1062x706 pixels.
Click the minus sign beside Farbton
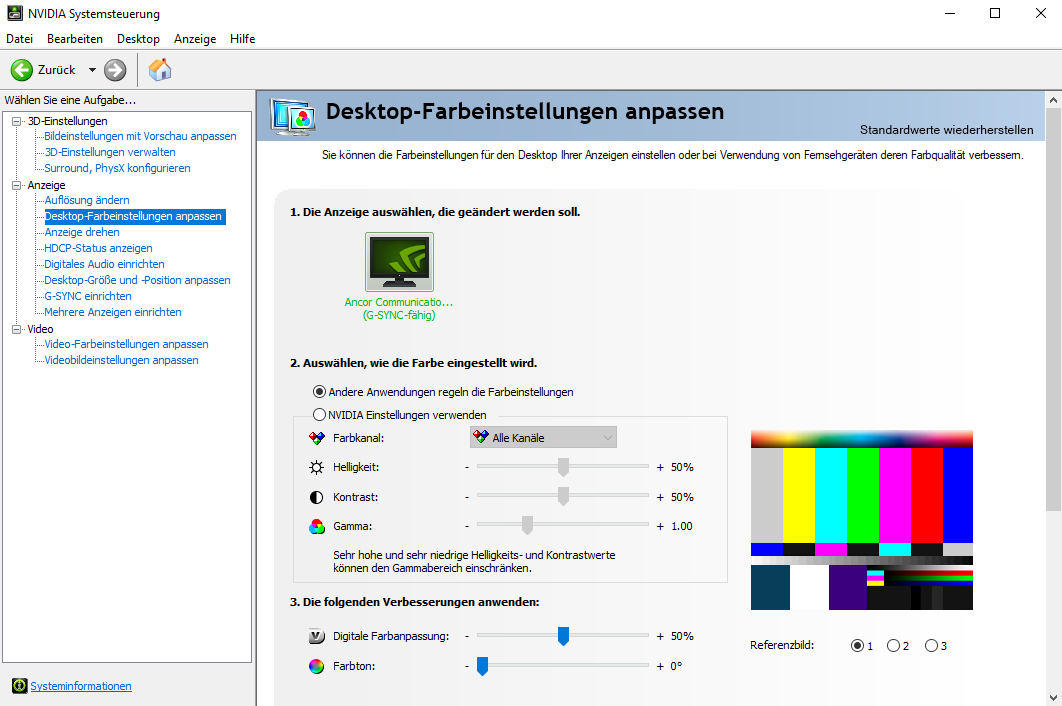467,666
